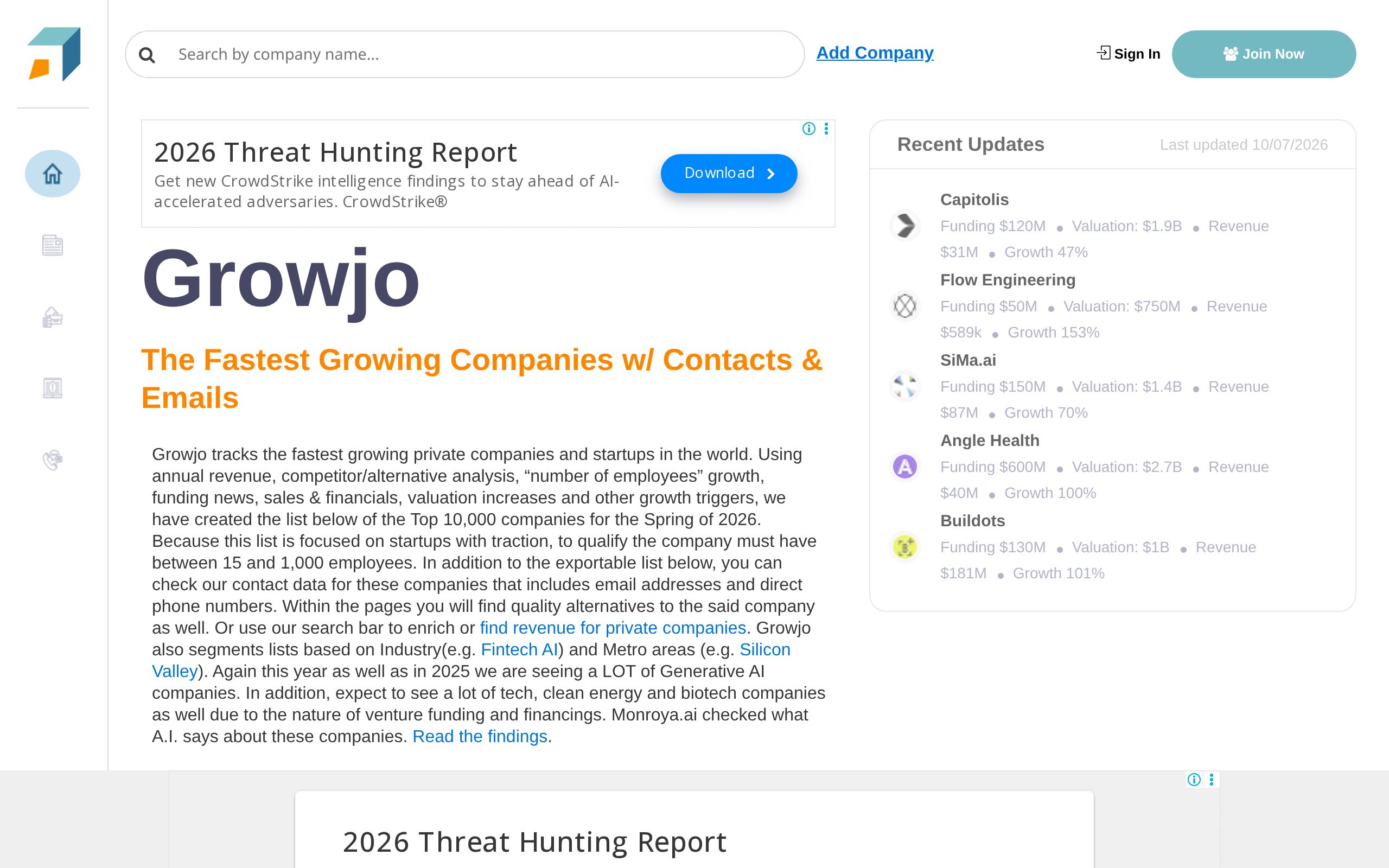1389x868 pixels.
Task: Click the SiMa.ai company logo
Action: point(905,386)
